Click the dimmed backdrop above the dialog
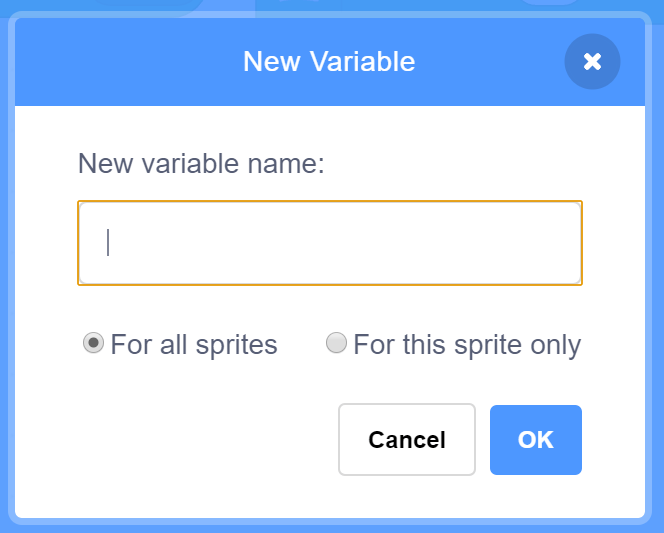The width and height of the screenshot is (664, 533). coord(400,5)
